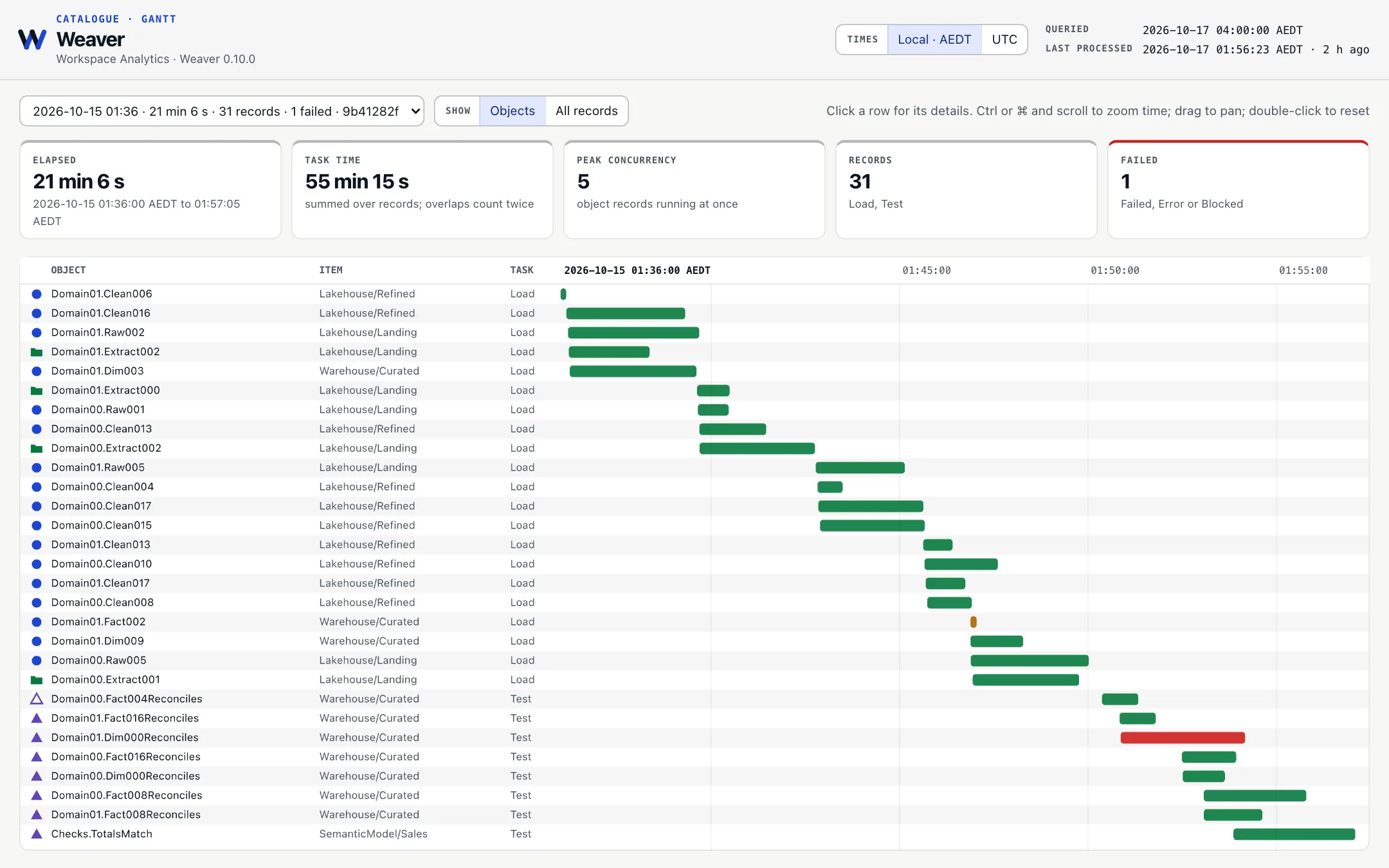Click the GANTT breadcrumb
Viewport: 1389px width, 868px height.
[x=159, y=19]
